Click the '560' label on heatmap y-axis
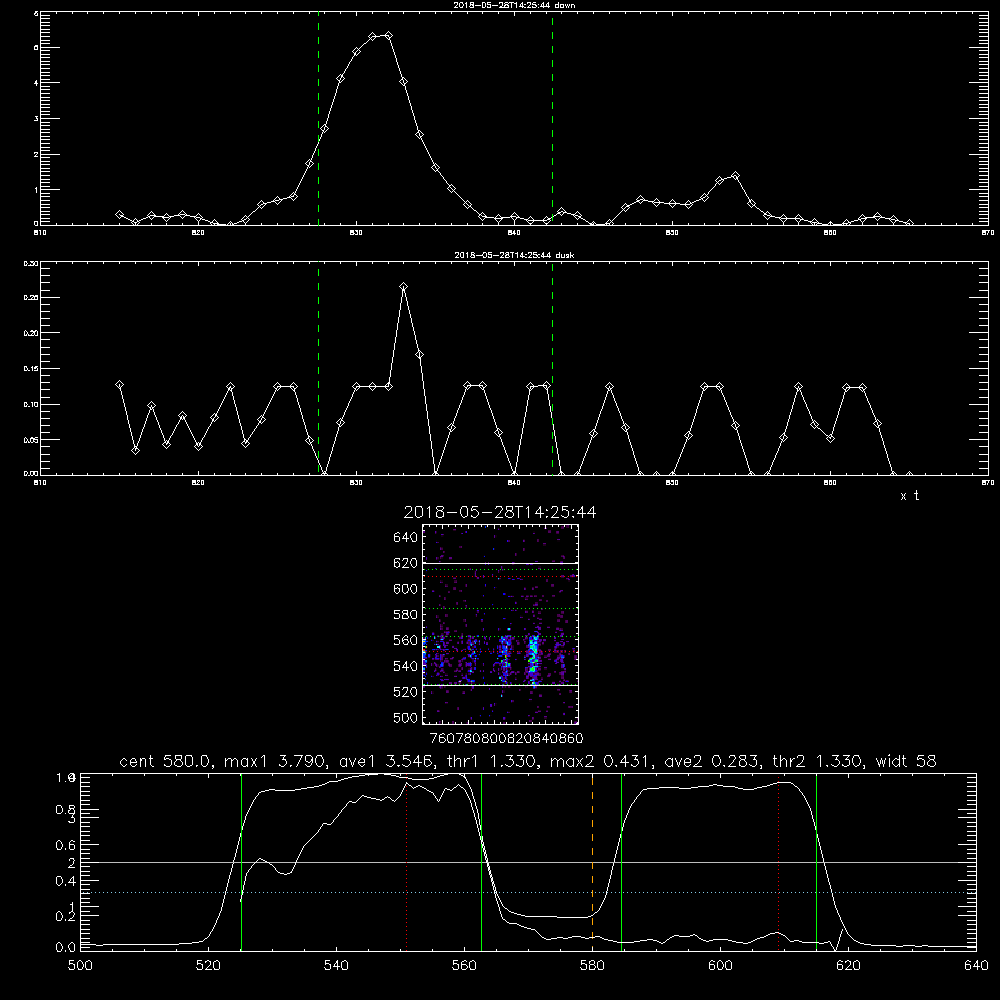The width and height of the screenshot is (1000, 1000). point(406,640)
